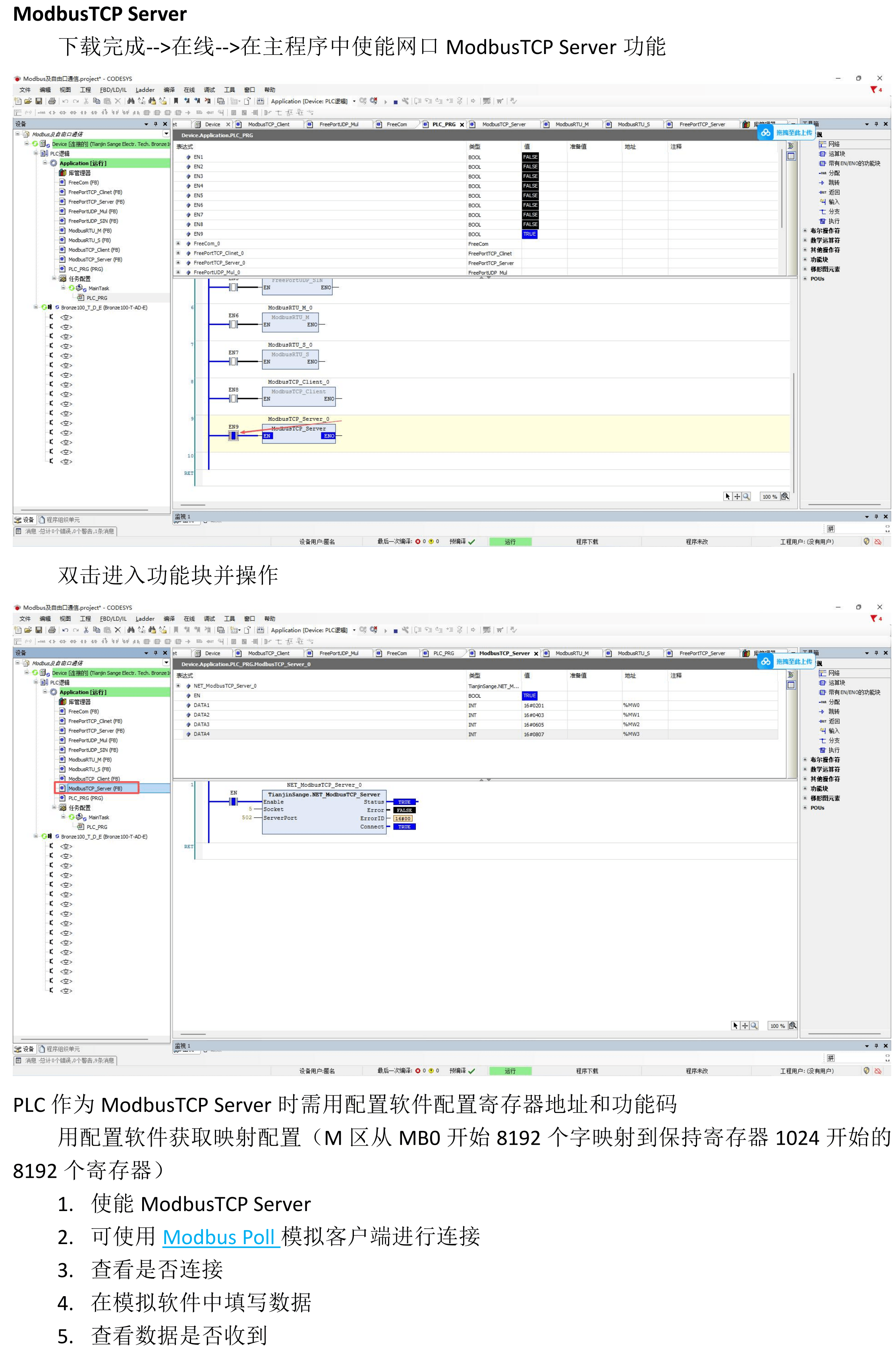Select the pan tool in the PLC_PRG editor
This screenshot has height=1347, width=896.
tap(737, 496)
